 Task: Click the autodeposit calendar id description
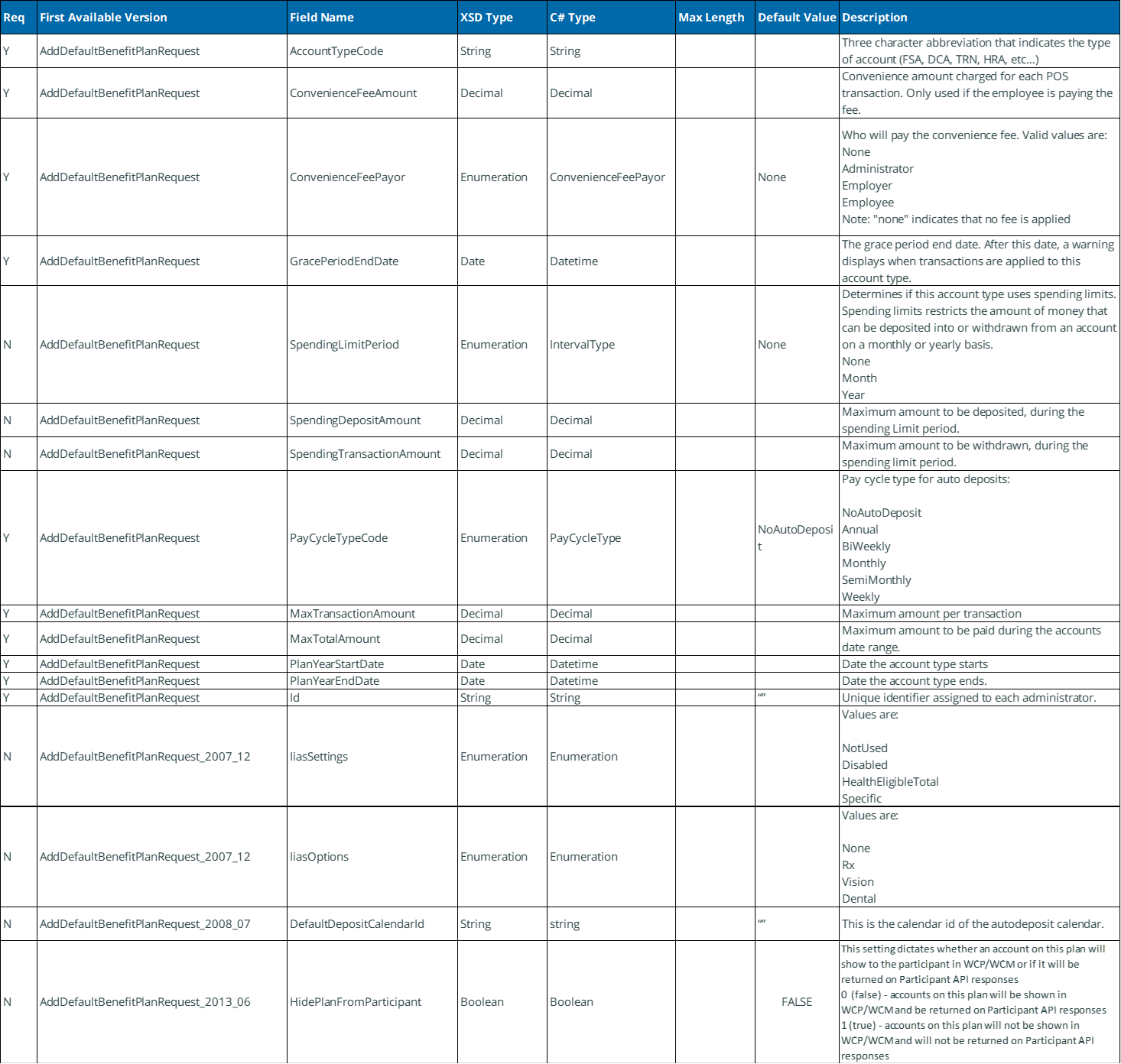coord(980,924)
